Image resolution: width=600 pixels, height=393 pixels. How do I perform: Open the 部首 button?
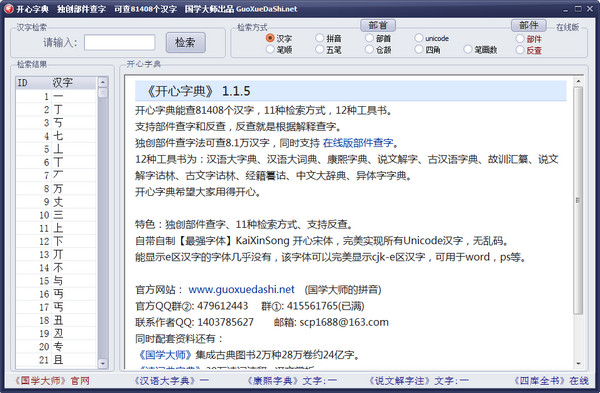click(378, 25)
